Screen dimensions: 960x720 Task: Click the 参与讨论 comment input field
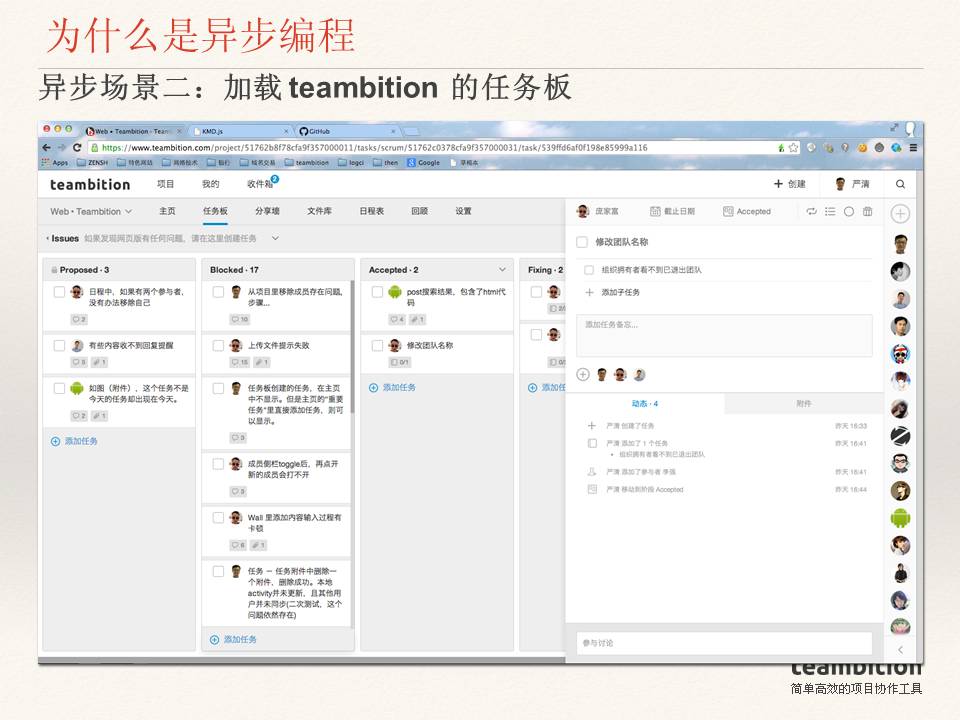click(x=724, y=643)
